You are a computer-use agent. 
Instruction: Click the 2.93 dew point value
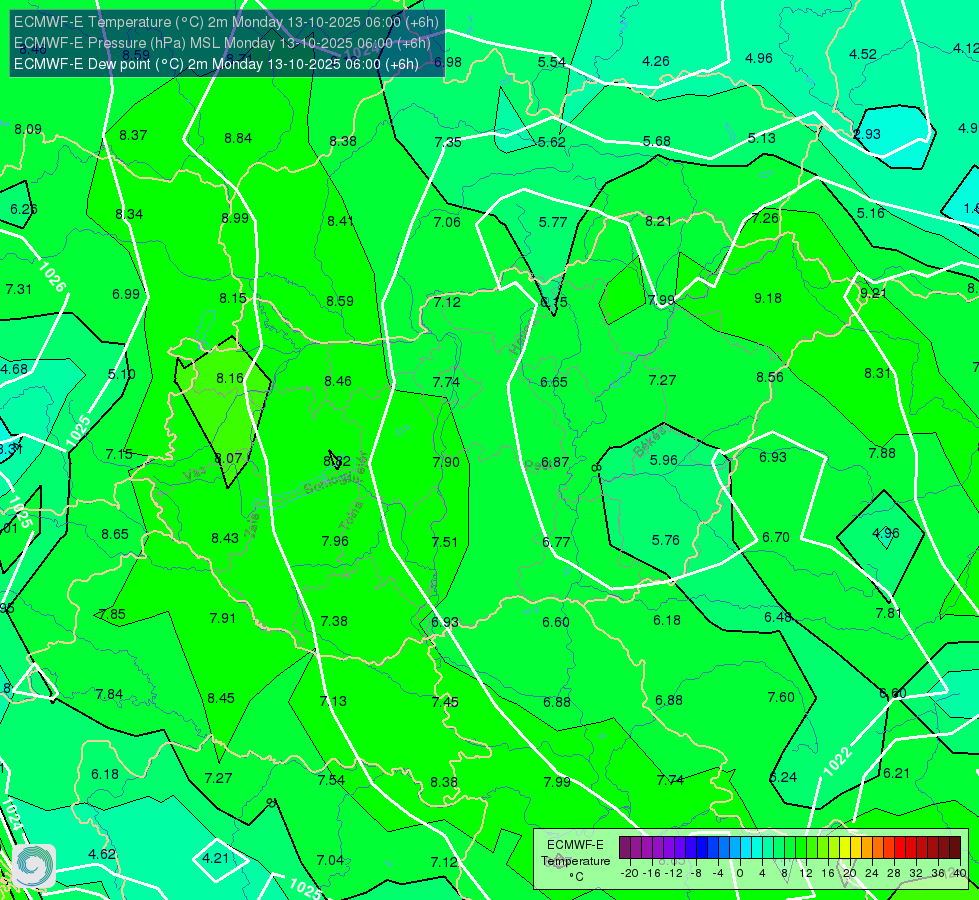pos(867,134)
